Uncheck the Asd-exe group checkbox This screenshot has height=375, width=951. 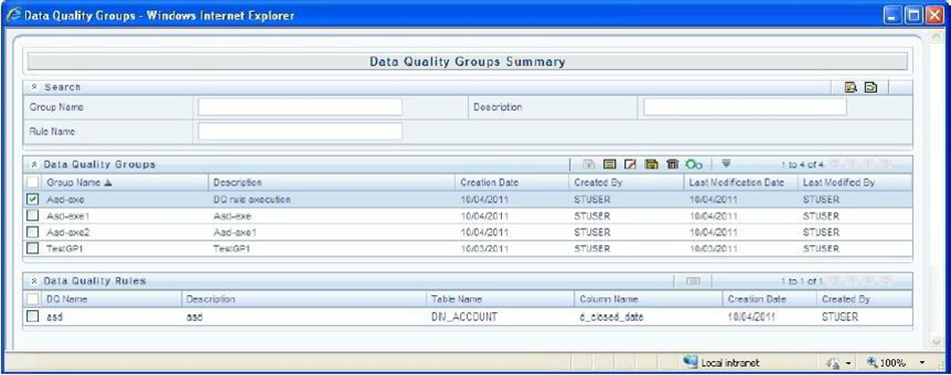click(33, 199)
